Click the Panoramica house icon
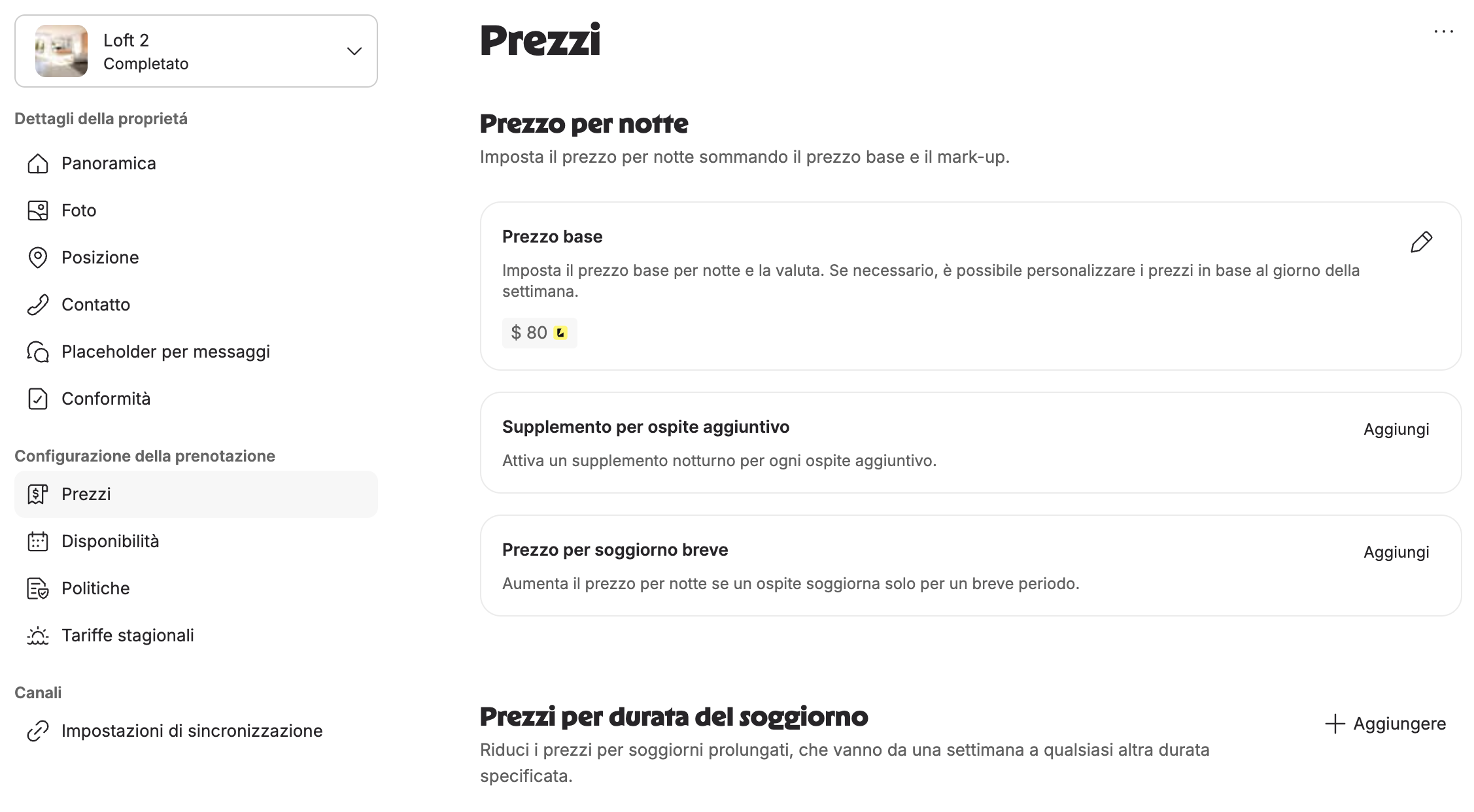The width and height of the screenshot is (1474, 812). click(x=38, y=163)
